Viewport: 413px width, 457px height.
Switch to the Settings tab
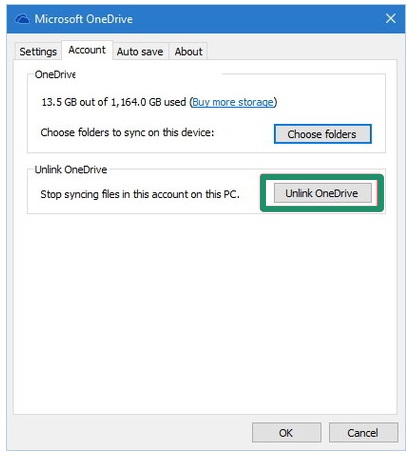point(38,52)
